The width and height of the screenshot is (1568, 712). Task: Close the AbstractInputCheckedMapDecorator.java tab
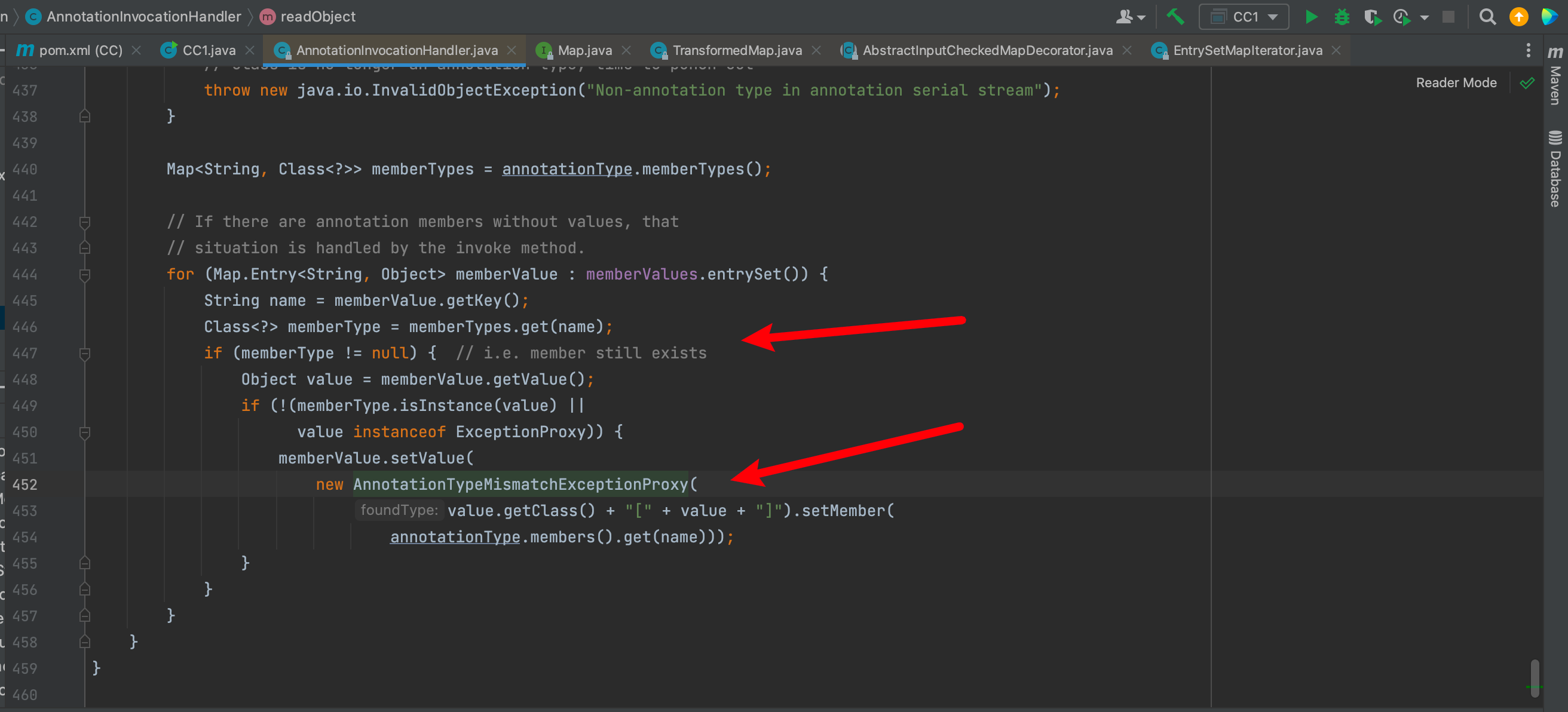tap(1126, 50)
